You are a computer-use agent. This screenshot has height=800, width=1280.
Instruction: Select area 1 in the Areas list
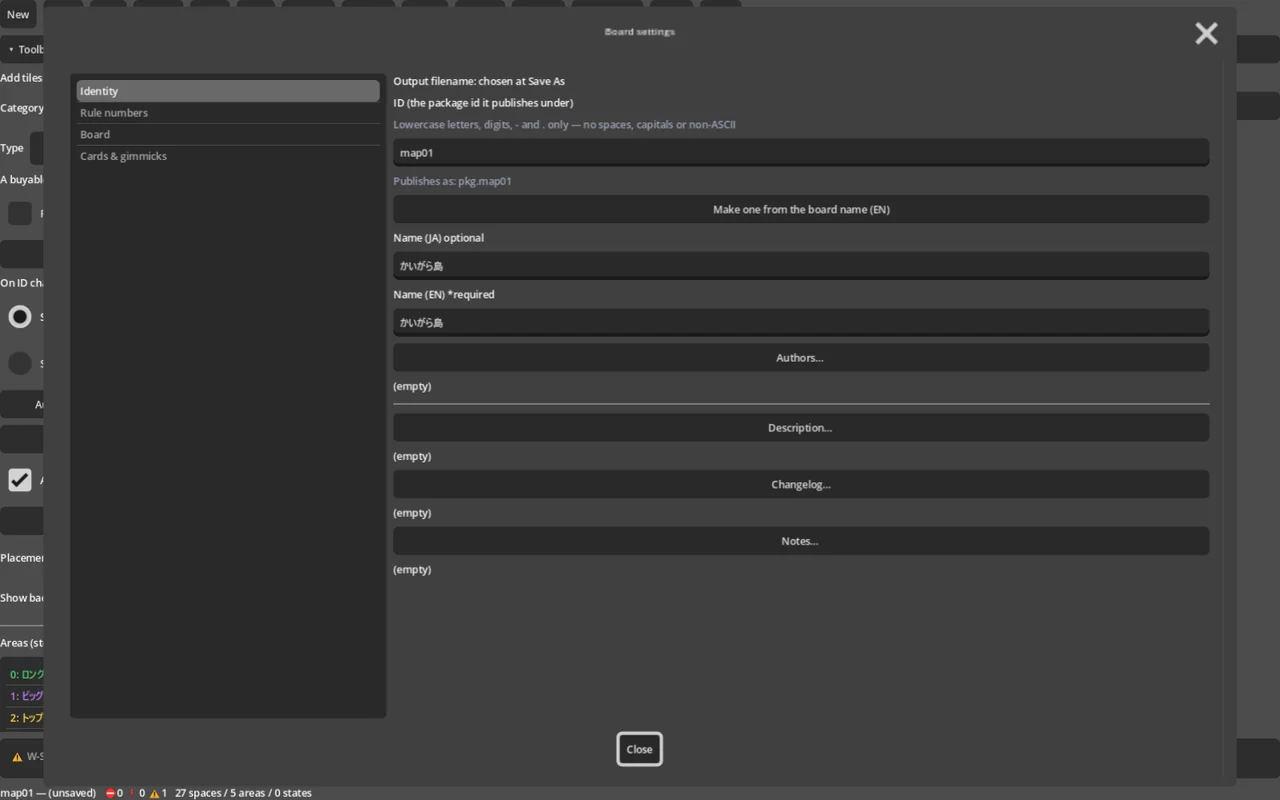(26, 696)
